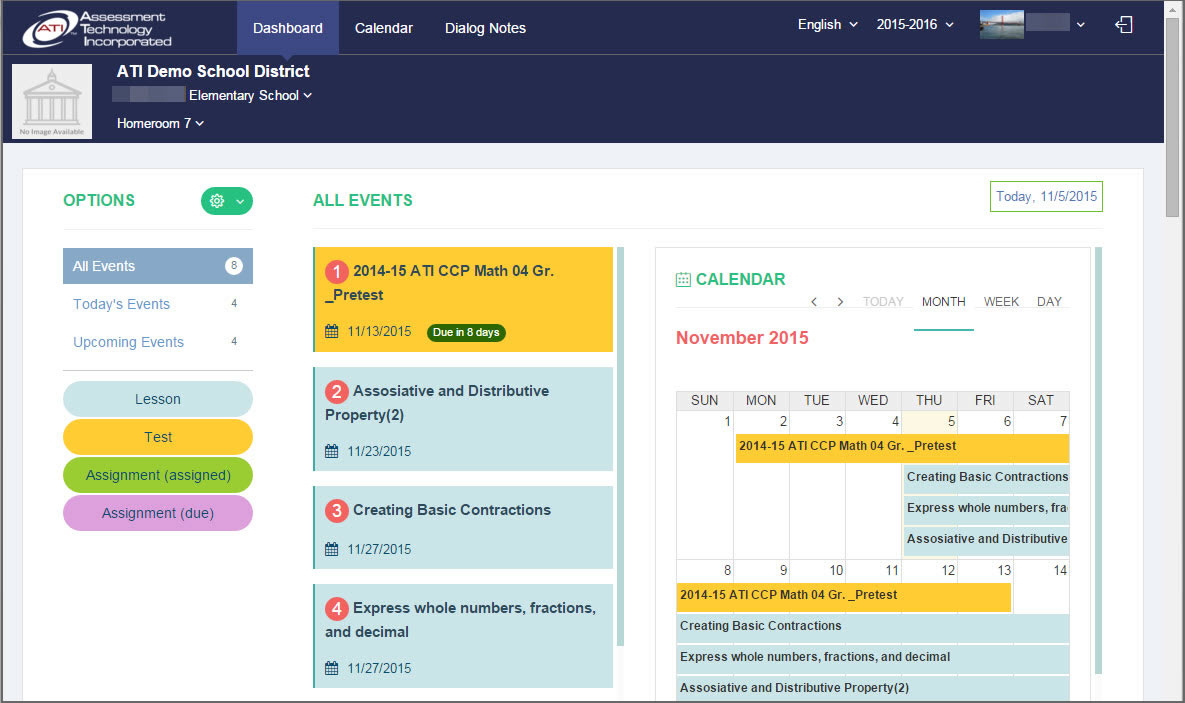Click the calendar icon beside CALENDAR heading
The height and width of the screenshot is (703, 1185).
[685, 278]
